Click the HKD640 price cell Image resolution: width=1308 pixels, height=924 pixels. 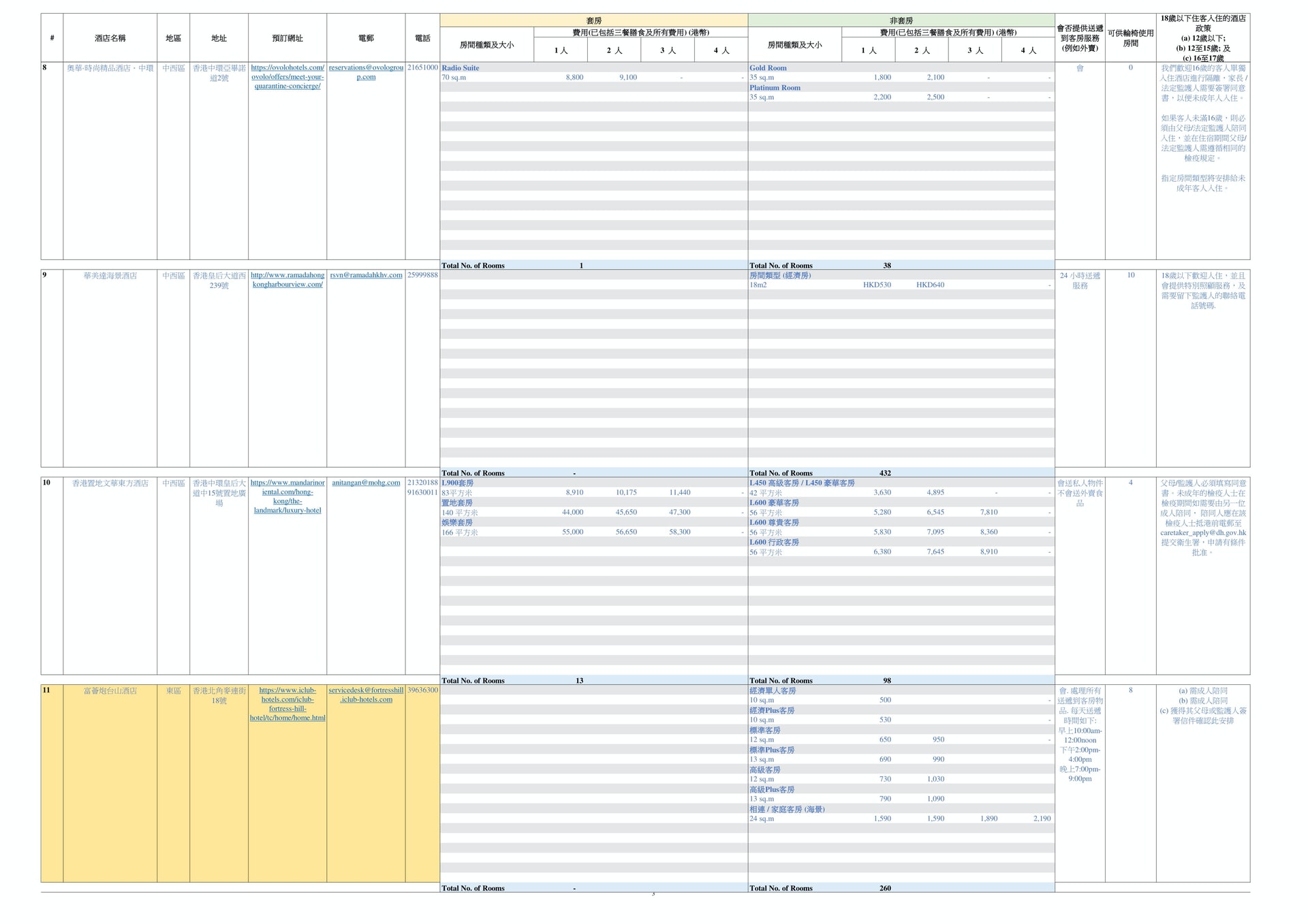tap(930, 285)
